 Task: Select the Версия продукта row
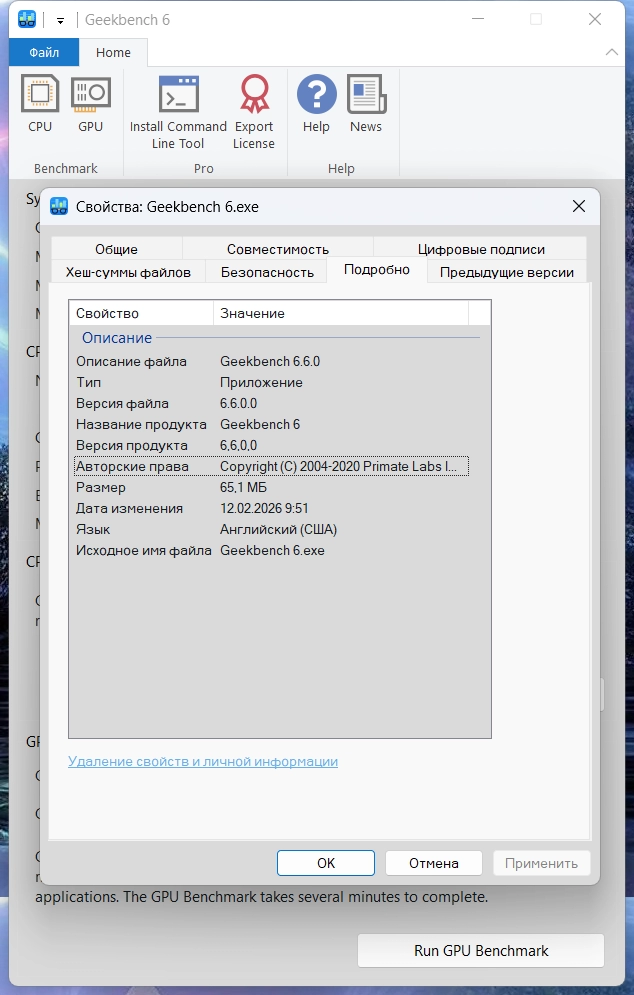[x=272, y=445]
